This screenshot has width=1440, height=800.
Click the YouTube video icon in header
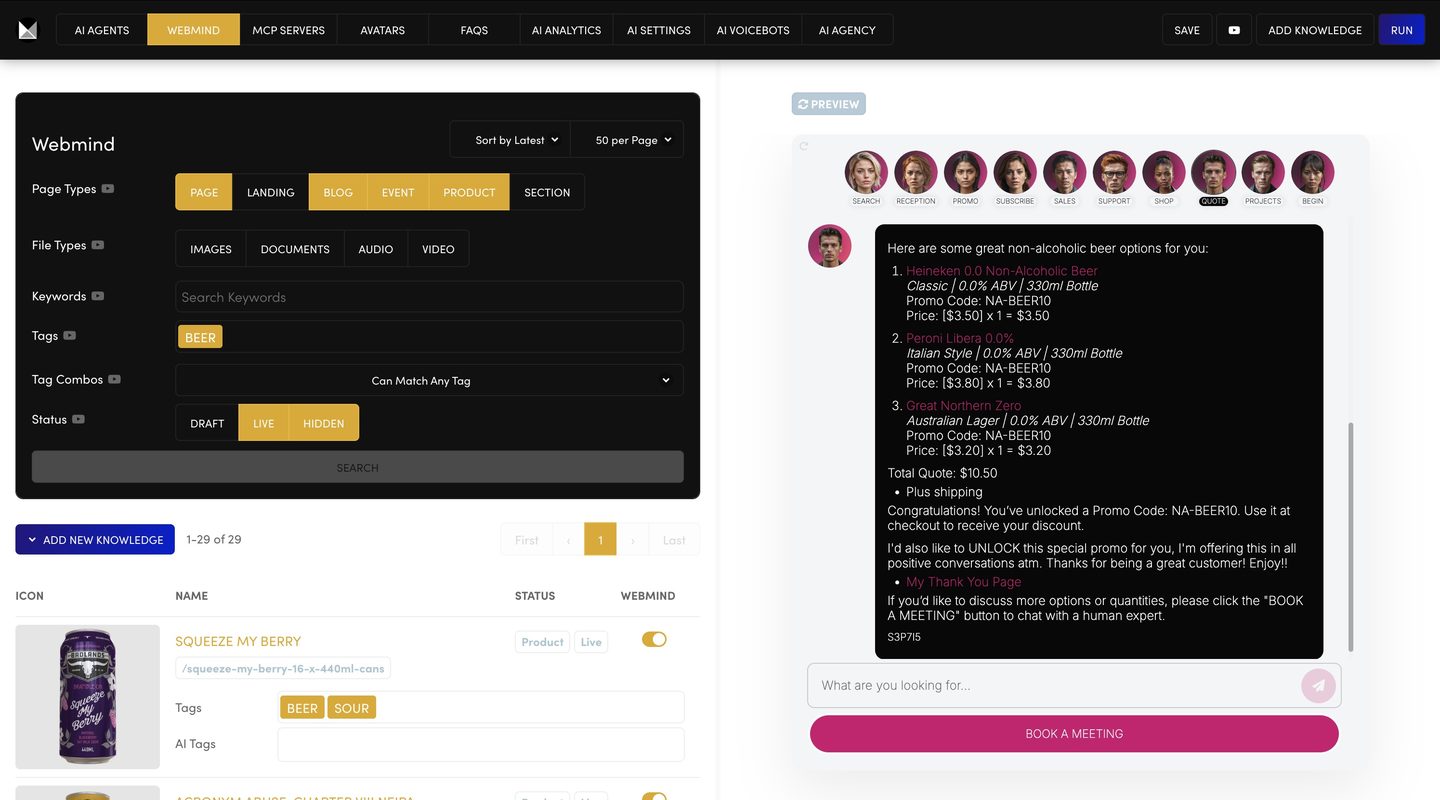[x=1234, y=30]
